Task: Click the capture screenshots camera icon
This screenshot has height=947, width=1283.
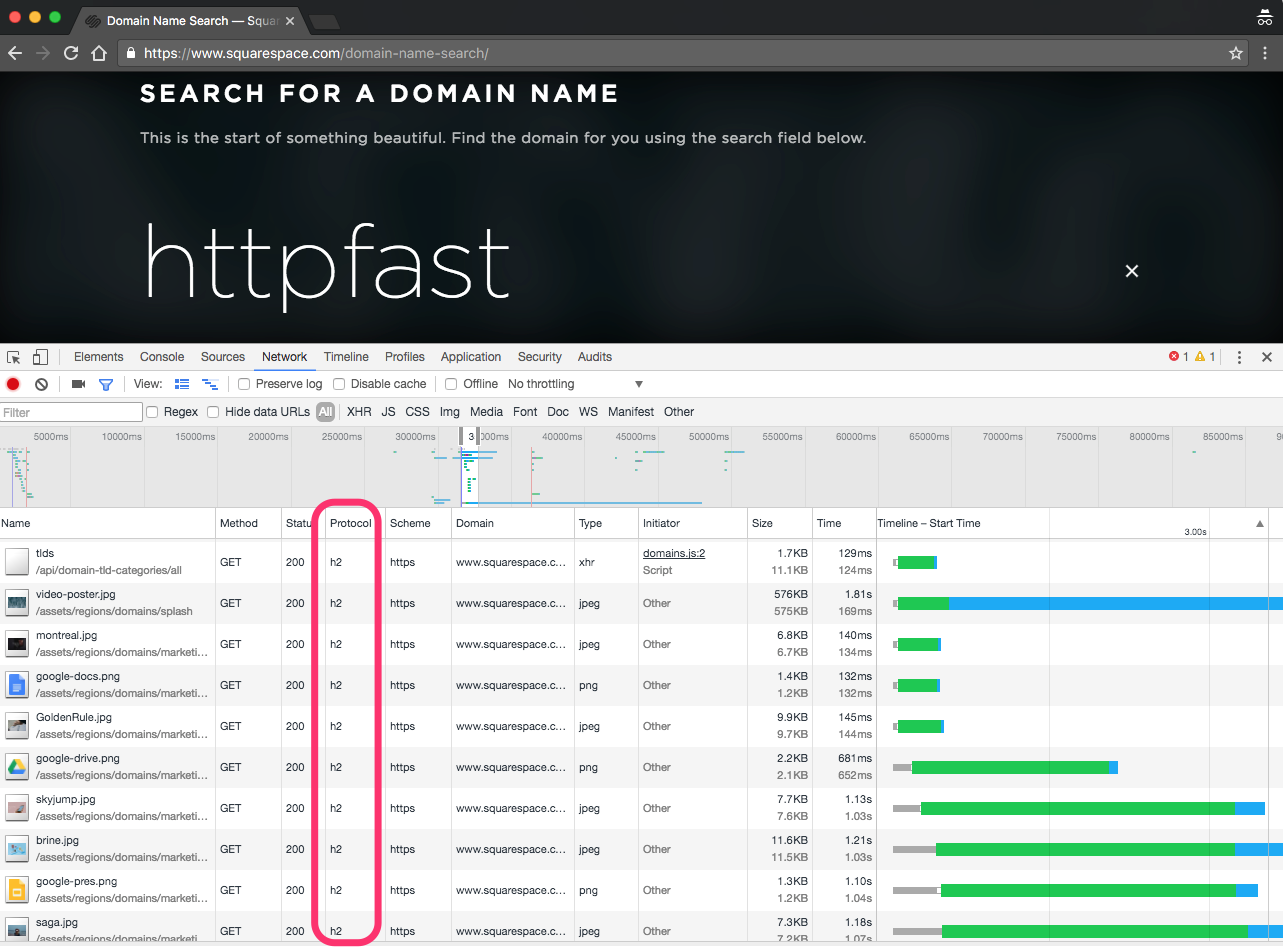Action: tap(79, 384)
